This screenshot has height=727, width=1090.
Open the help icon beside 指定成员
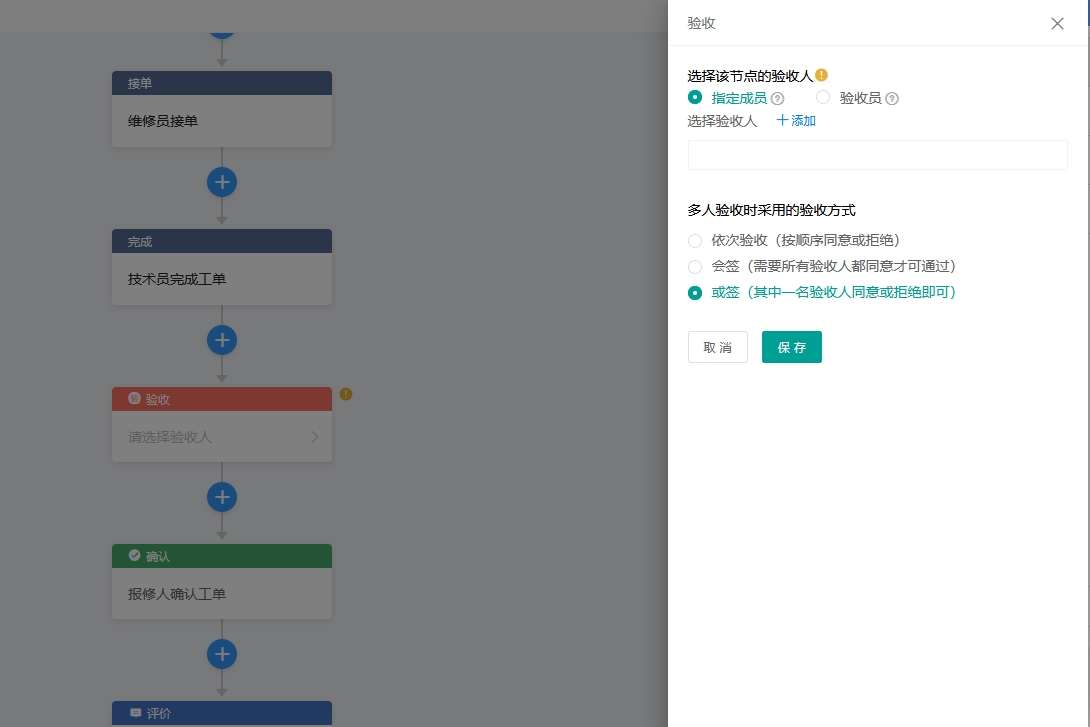[x=778, y=98]
